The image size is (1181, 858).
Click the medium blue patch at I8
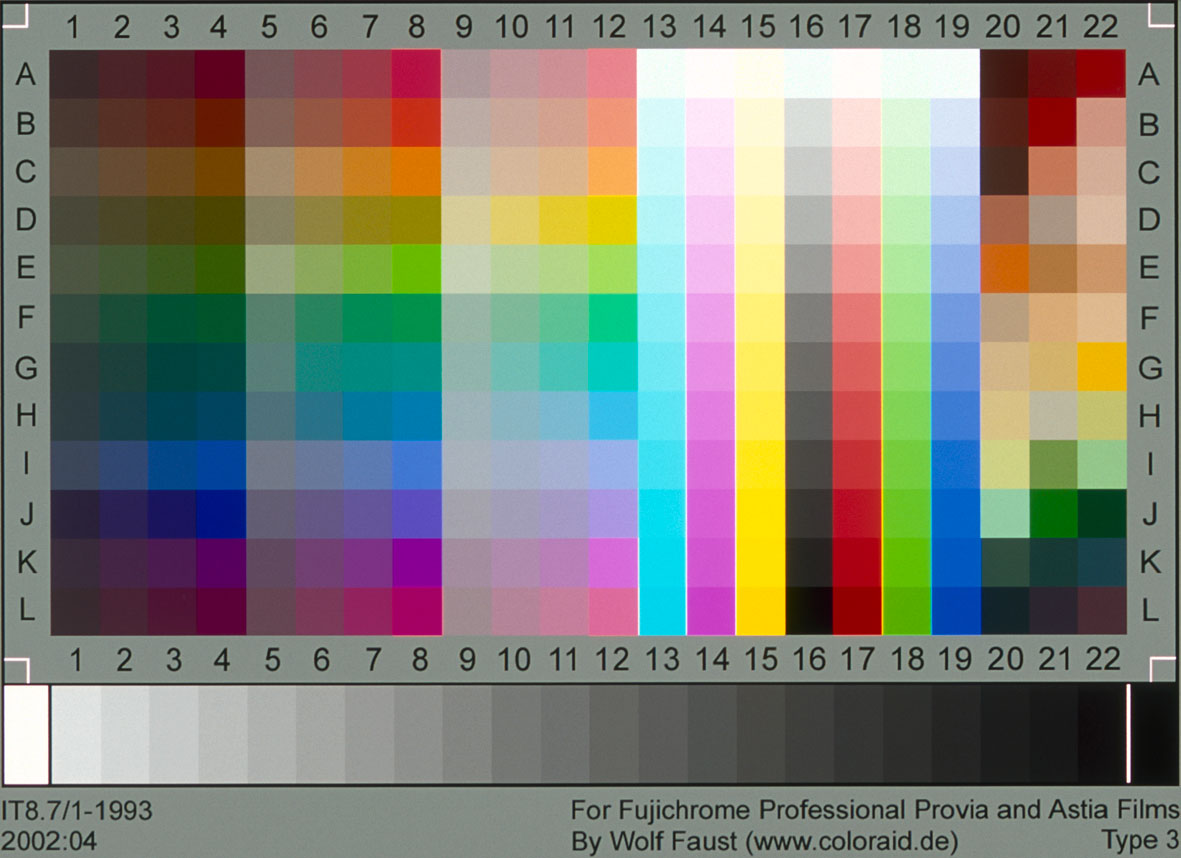tap(417, 465)
